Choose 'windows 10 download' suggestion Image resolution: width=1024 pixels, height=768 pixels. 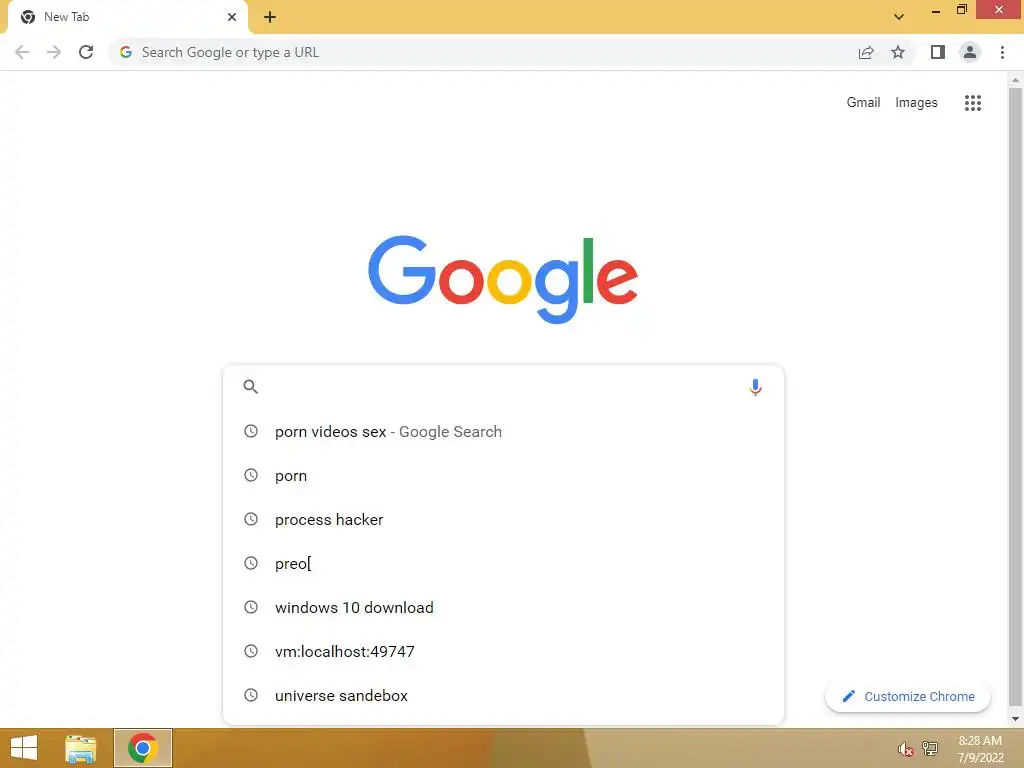pyautogui.click(x=503, y=607)
